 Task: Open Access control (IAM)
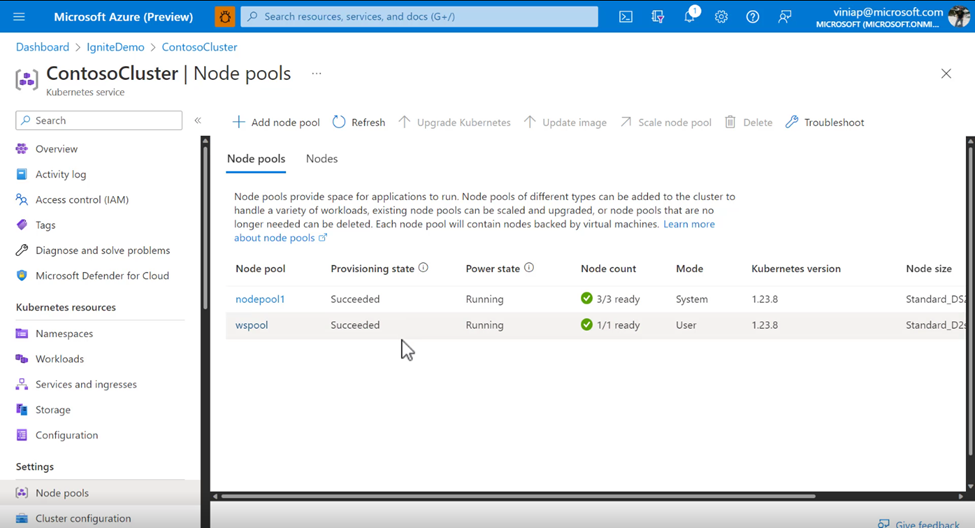tap(81, 200)
